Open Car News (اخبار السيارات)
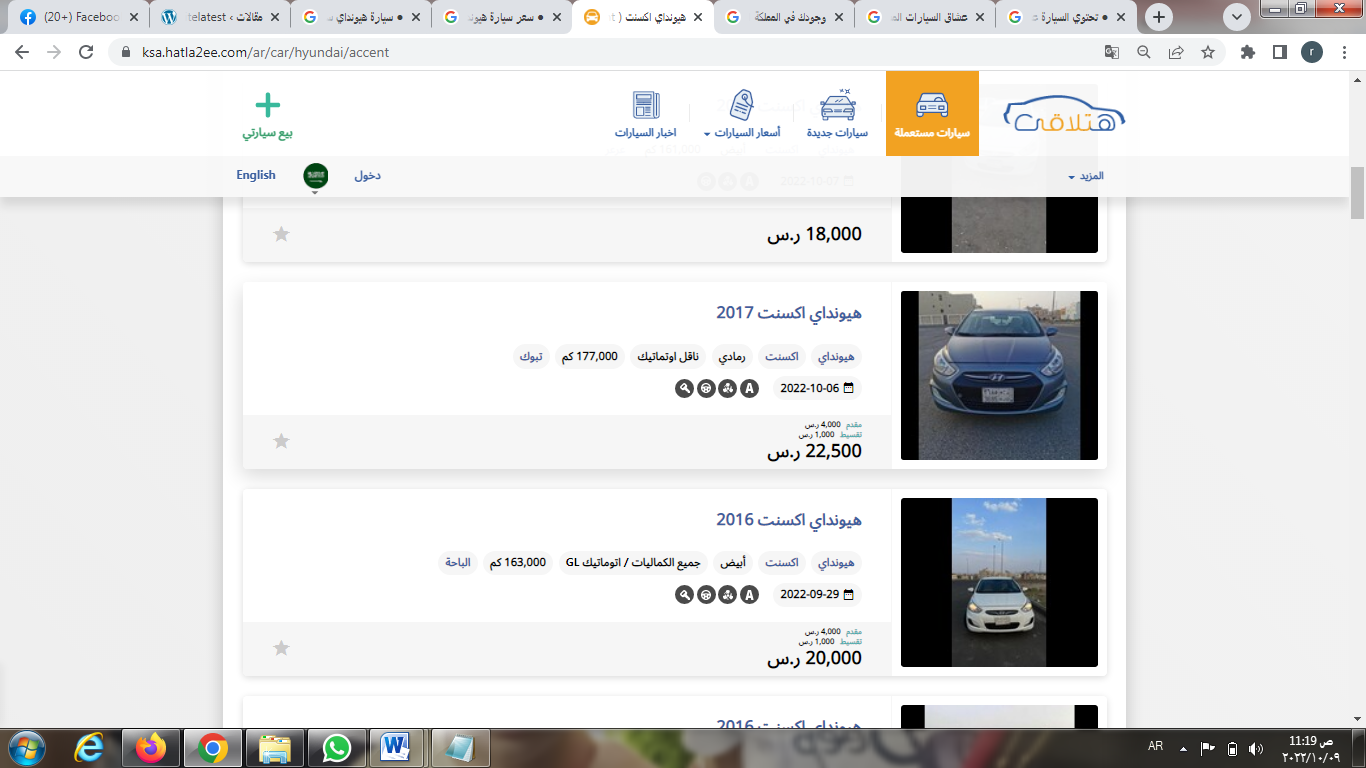The image size is (1366, 768). click(x=646, y=113)
